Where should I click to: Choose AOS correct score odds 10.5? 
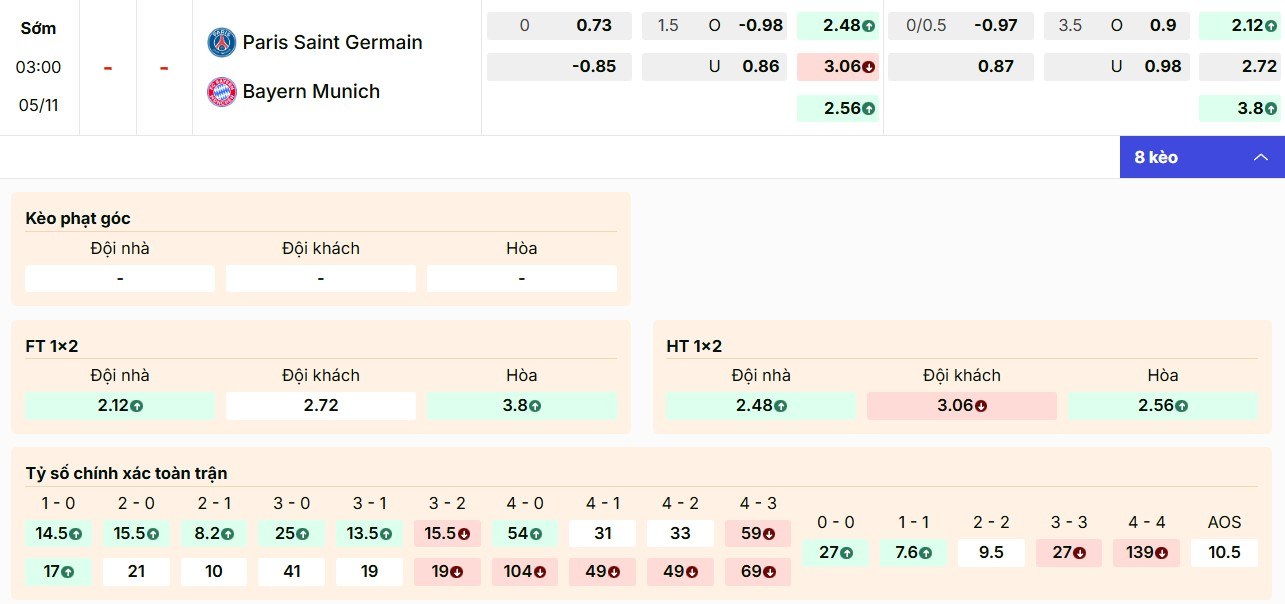coord(1224,553)
